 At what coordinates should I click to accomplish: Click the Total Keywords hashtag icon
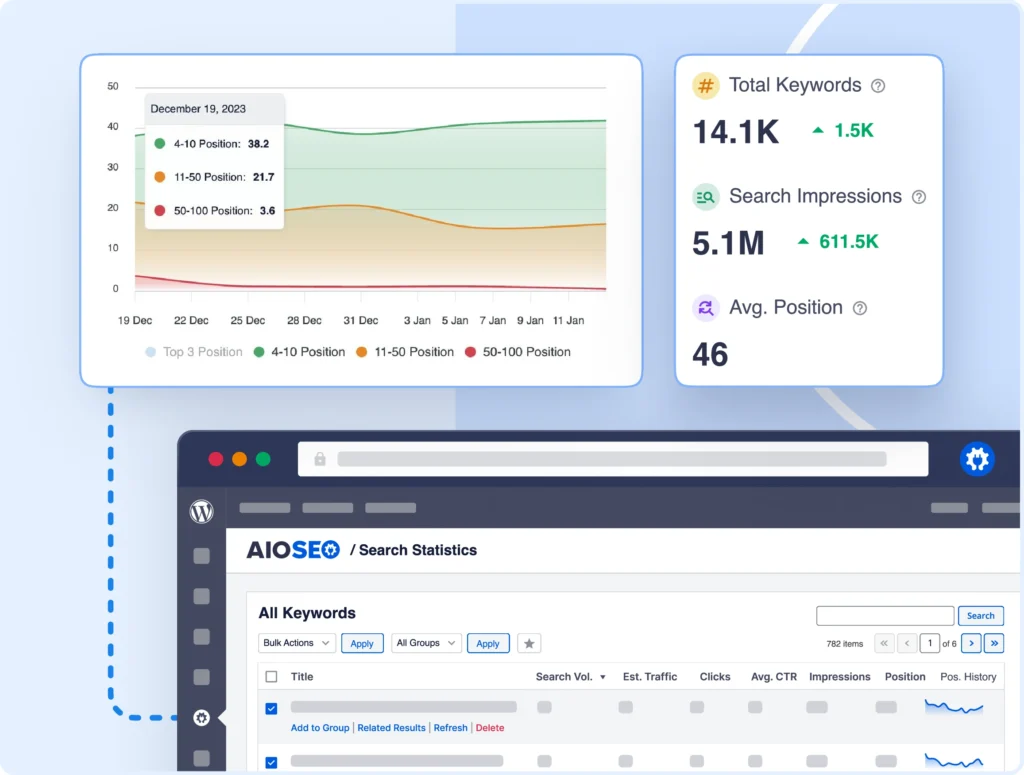(x=704, y=86)
